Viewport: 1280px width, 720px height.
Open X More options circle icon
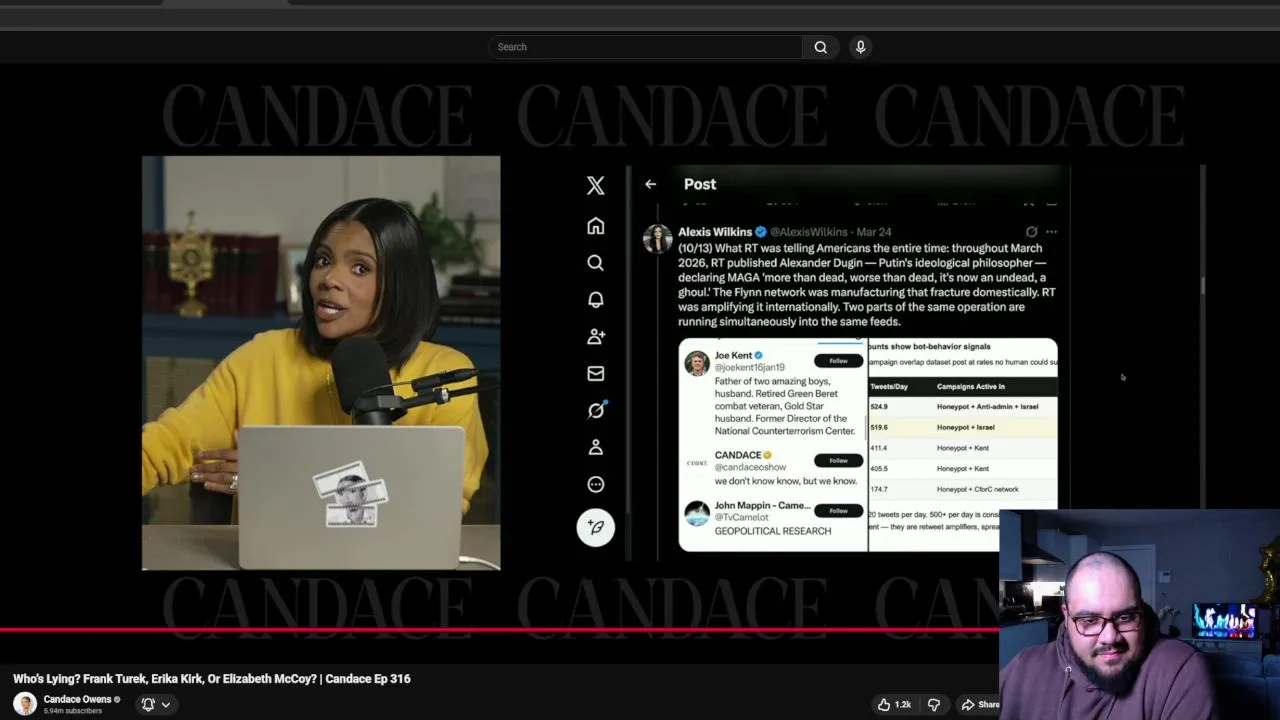[x=596, y=484]
